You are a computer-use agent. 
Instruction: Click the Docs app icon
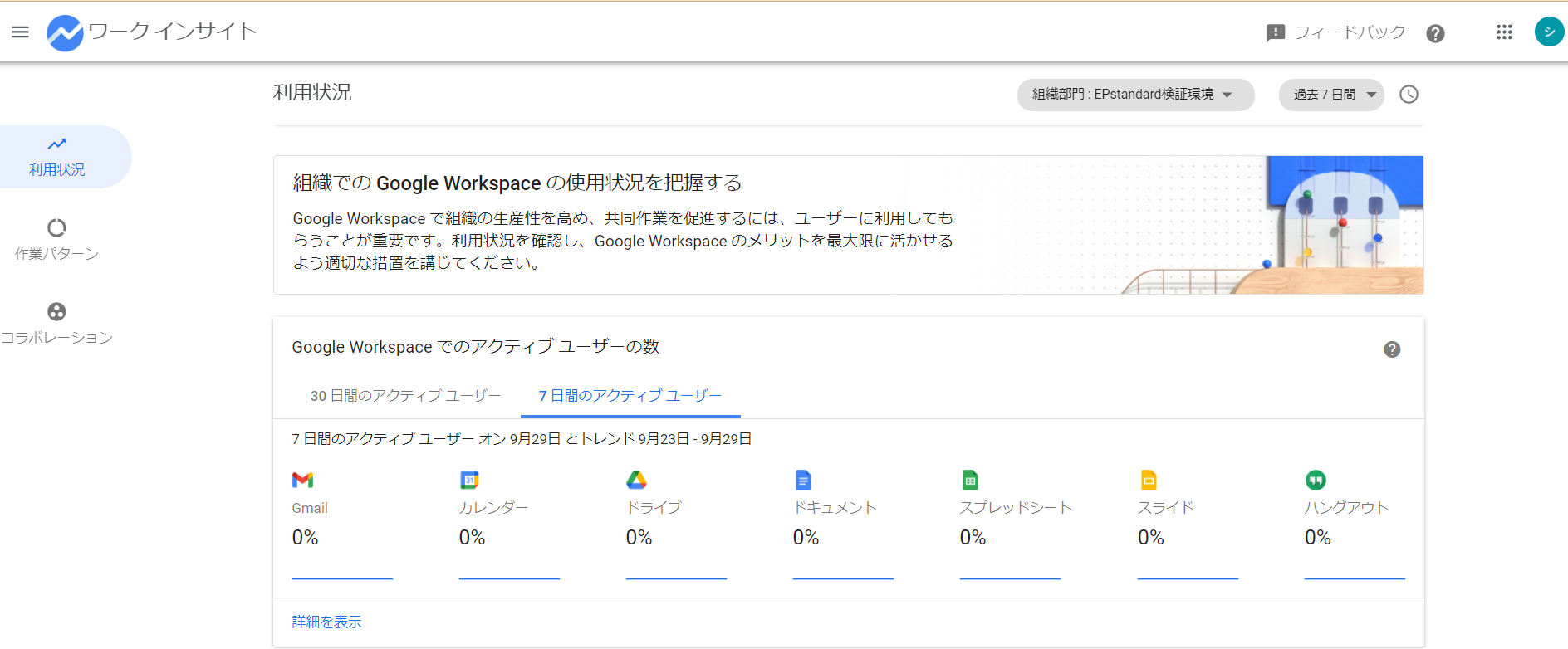[x=803, y=480]
